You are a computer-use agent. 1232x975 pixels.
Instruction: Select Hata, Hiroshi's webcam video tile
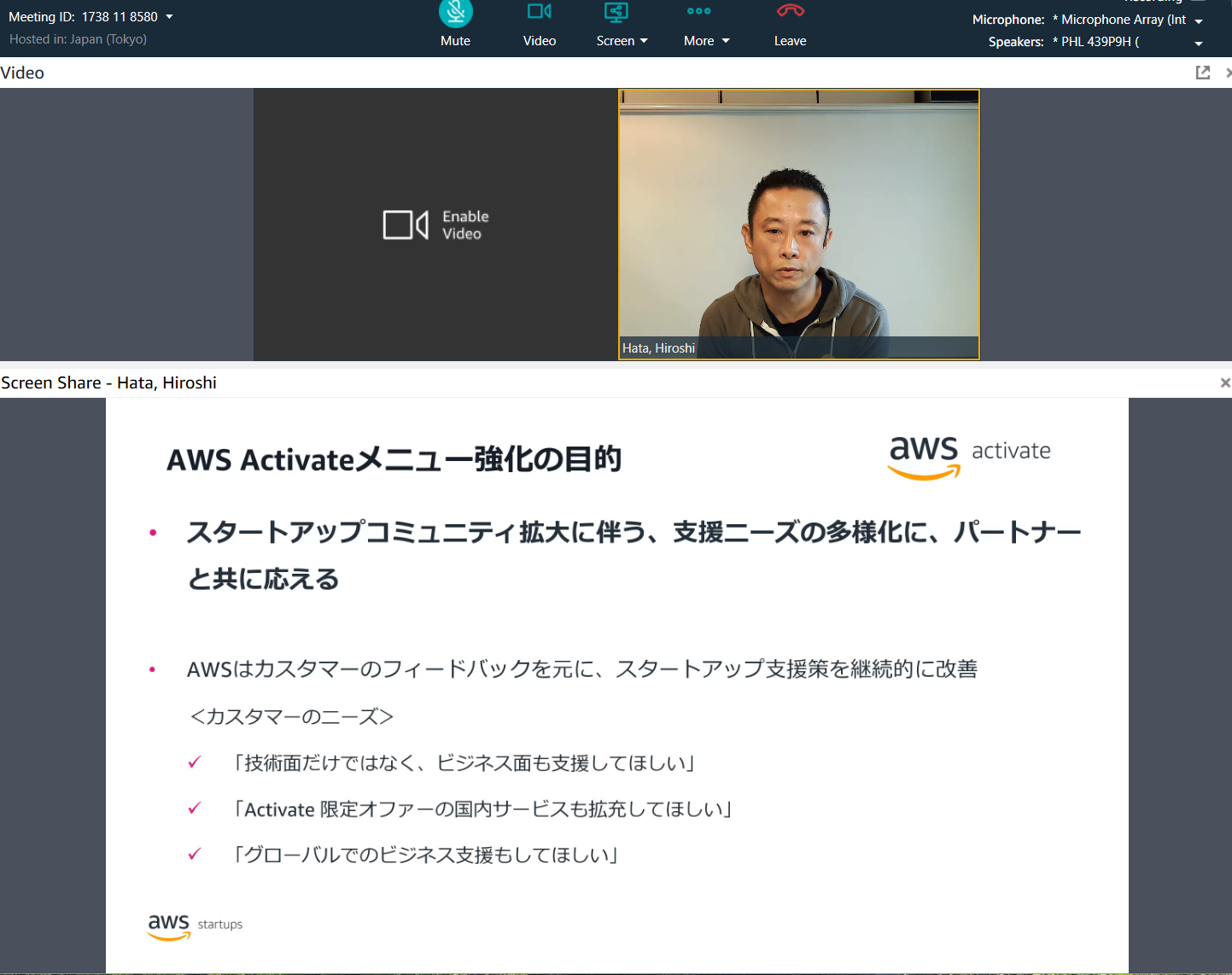[x=799, y=225]
